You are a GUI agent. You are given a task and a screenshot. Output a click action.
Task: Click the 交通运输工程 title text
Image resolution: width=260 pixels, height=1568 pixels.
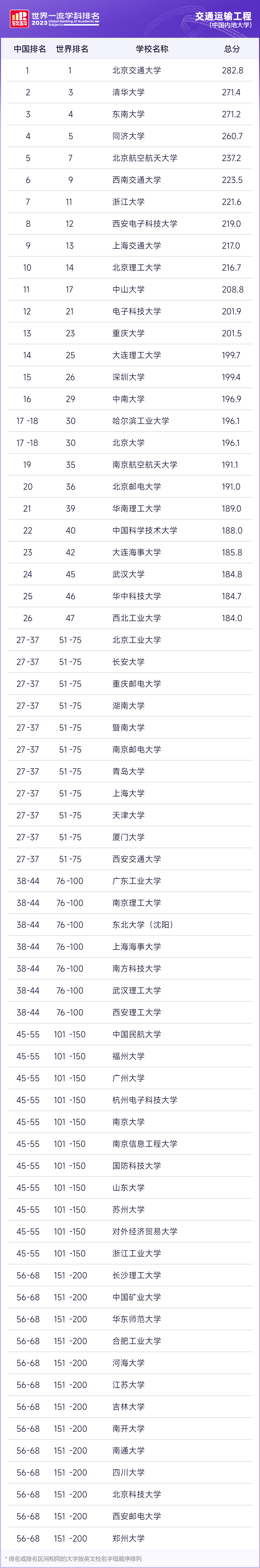pos(223,16)
